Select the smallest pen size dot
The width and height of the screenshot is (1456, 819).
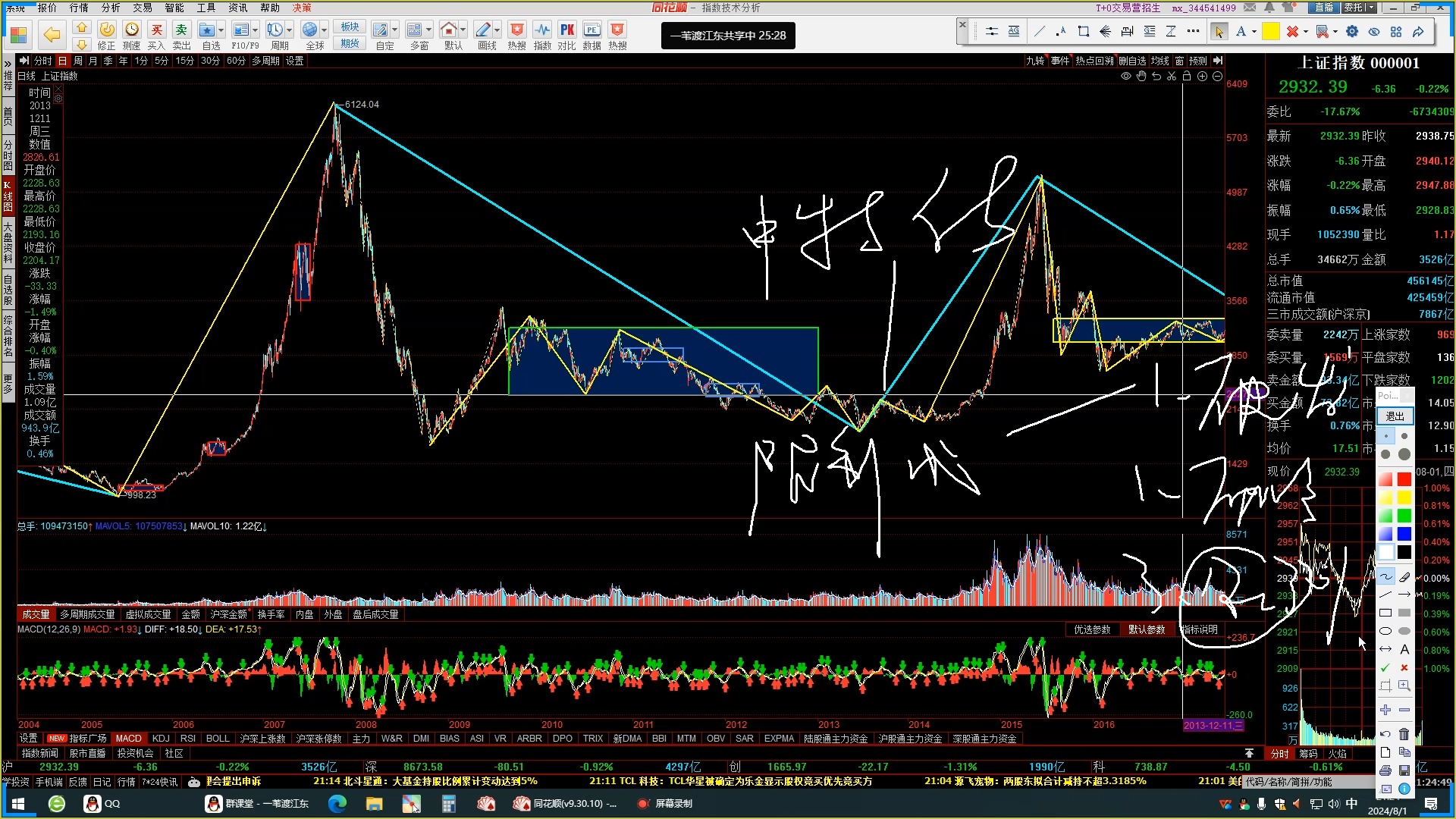point(1385,436)
